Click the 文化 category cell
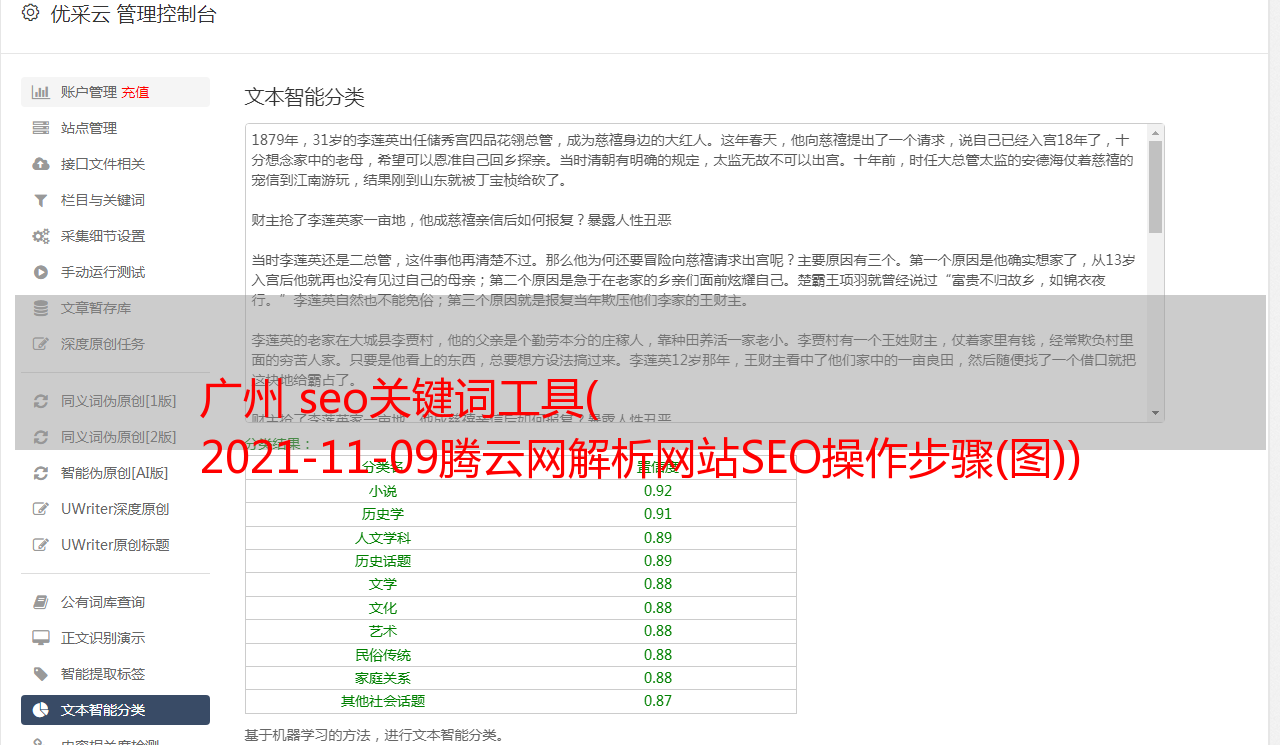This screenshot has width=1280, height=745. [x=383, y=608]
